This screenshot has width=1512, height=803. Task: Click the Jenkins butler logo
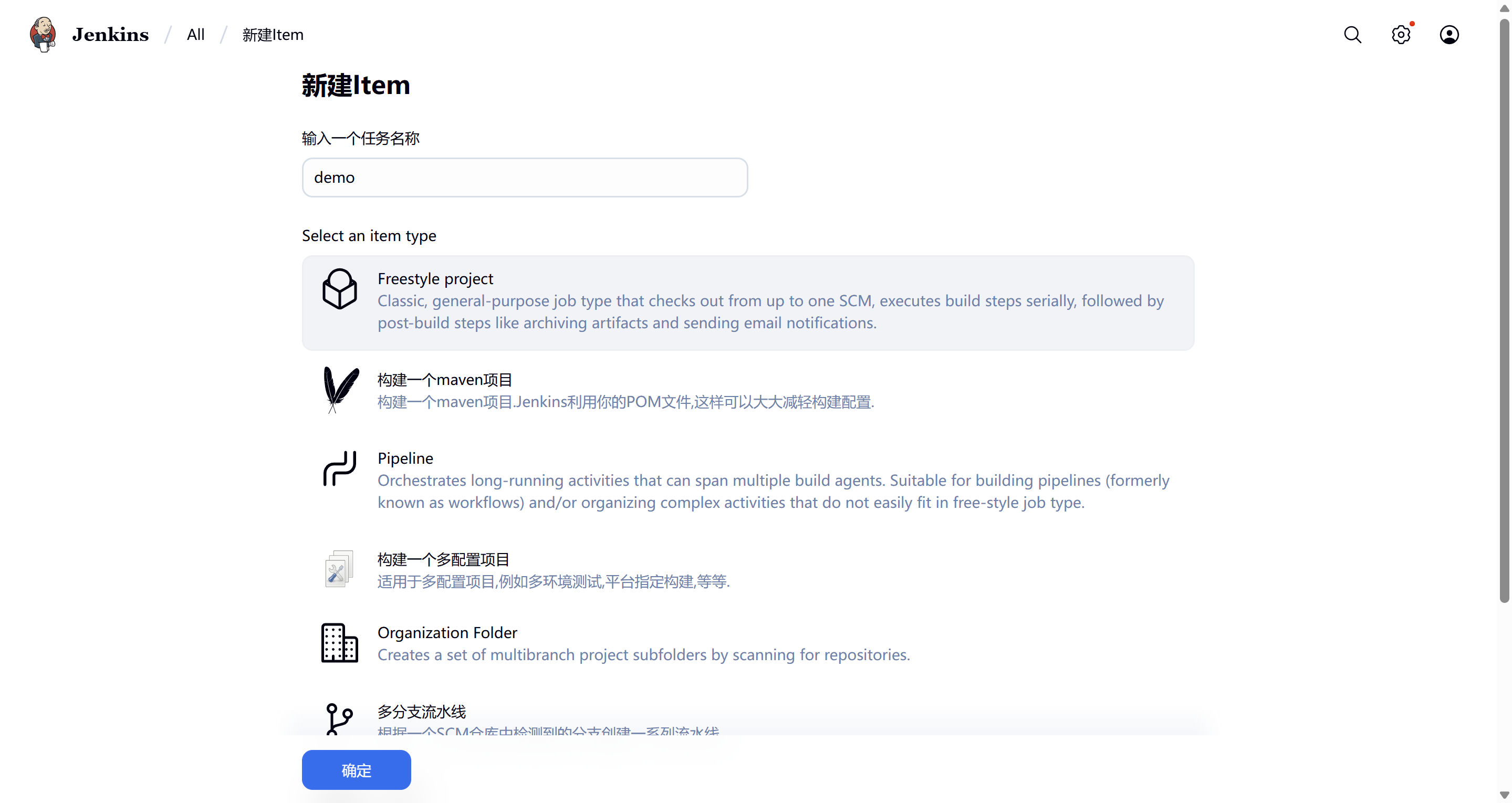(x=43, y=35)
